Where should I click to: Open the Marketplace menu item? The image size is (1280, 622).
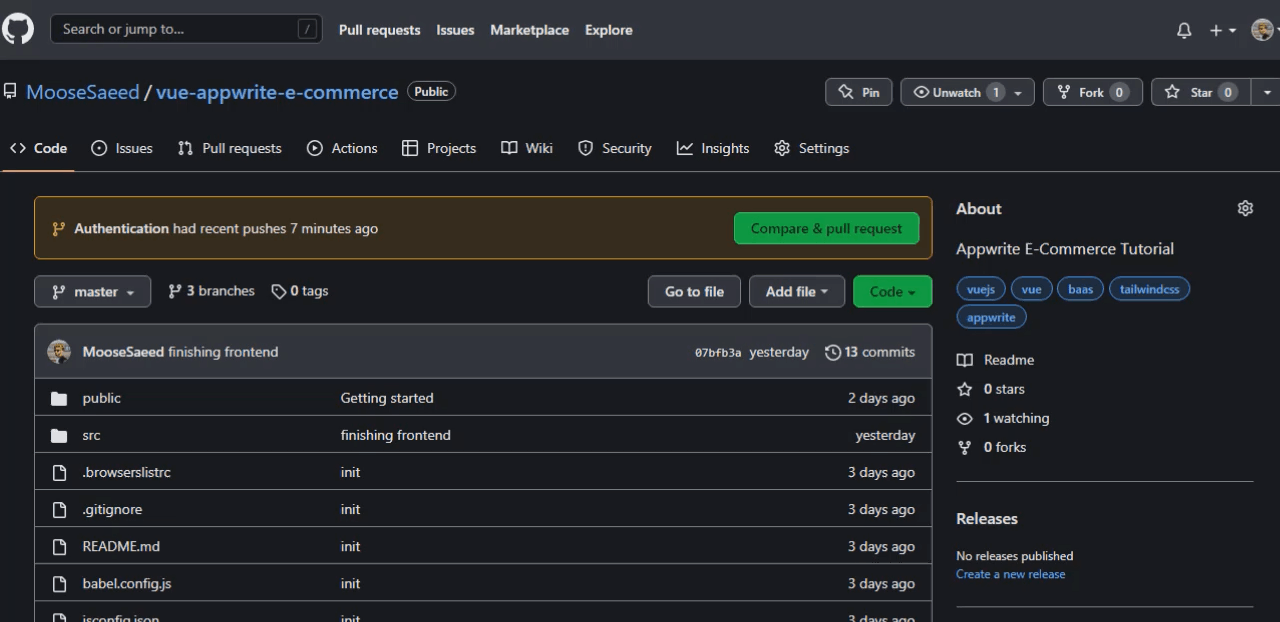(529, 30)
